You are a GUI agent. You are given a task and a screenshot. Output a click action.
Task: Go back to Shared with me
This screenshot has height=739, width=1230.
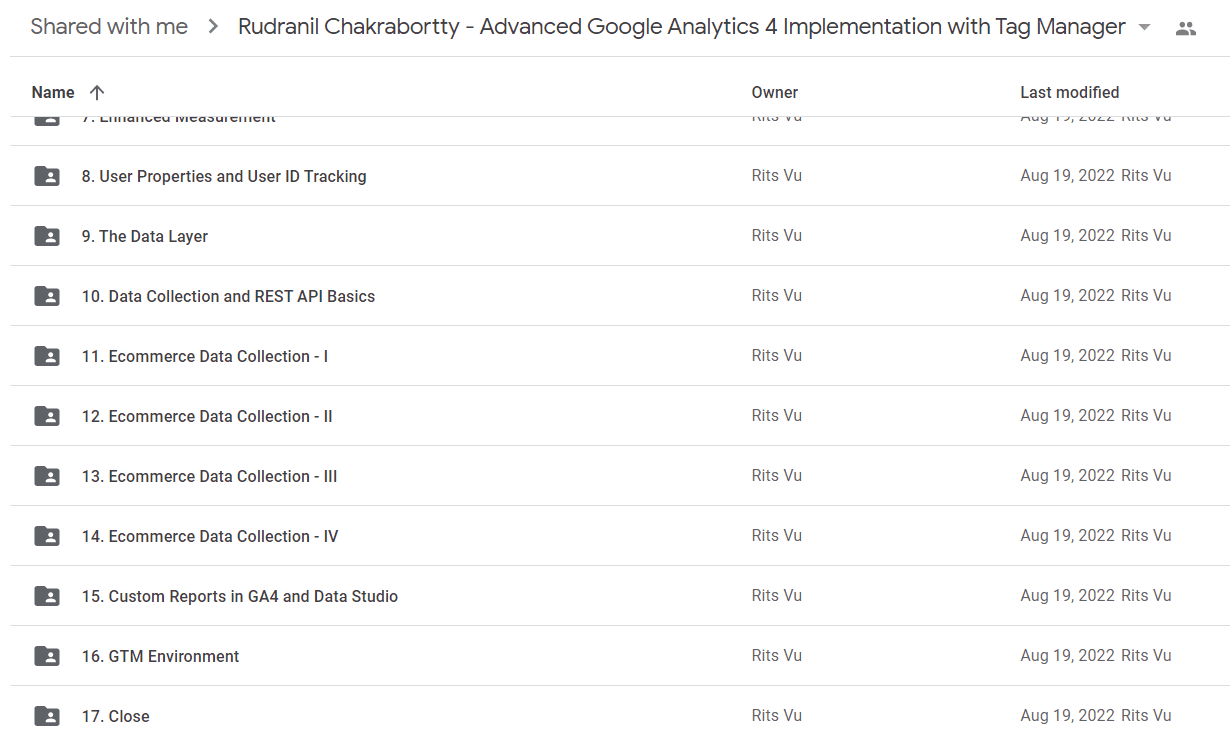[x=109, y=27]
